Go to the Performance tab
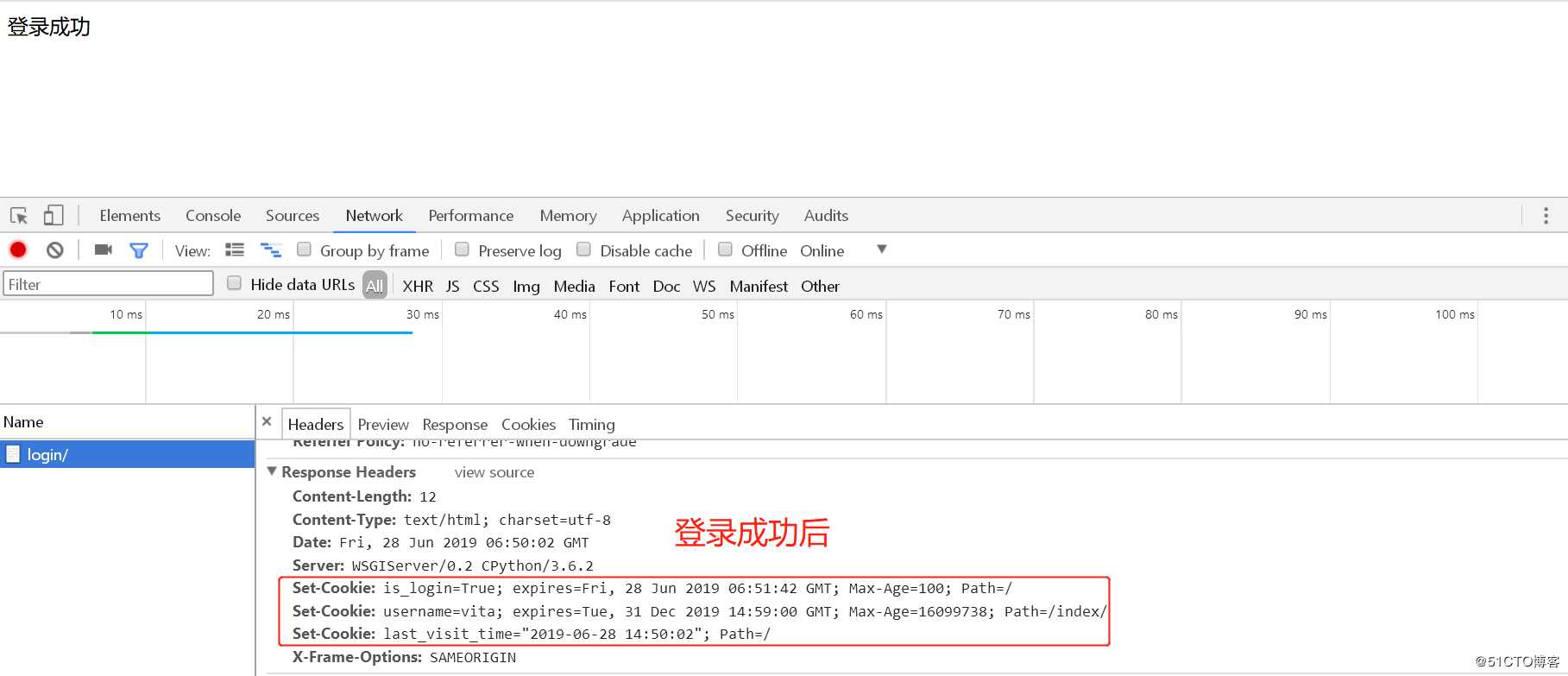Screen dimensions: 1568x676 click(471, 216)
